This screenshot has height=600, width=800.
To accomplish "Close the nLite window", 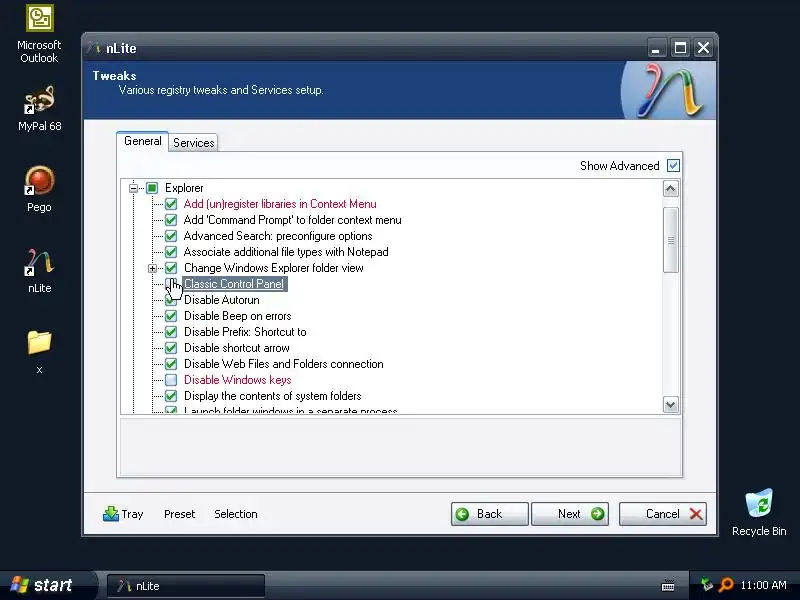I will coord(703,48).
